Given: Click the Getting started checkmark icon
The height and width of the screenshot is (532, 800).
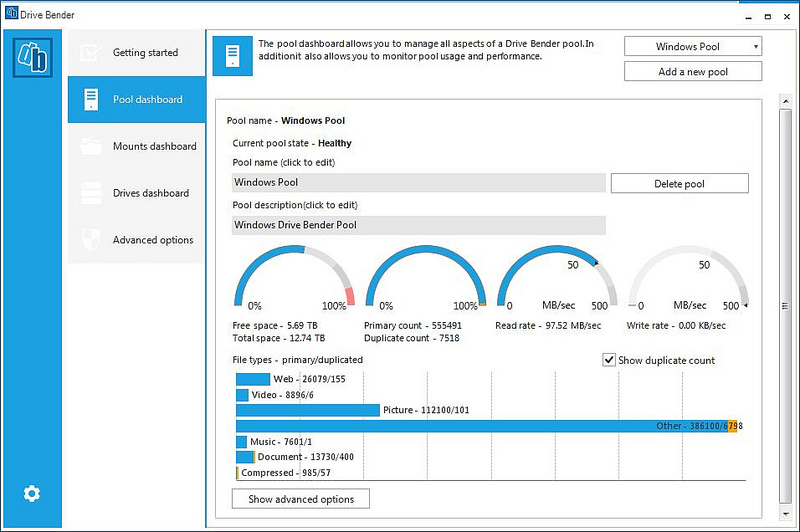Looking at the screenshot, I should click(x=91, y=53).
